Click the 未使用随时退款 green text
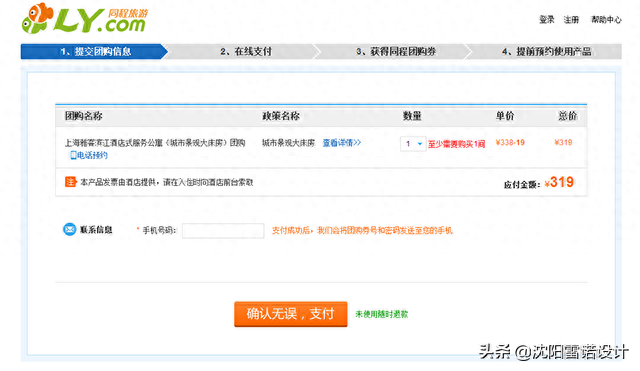640x371 pixels. click(x=382, y=314)
